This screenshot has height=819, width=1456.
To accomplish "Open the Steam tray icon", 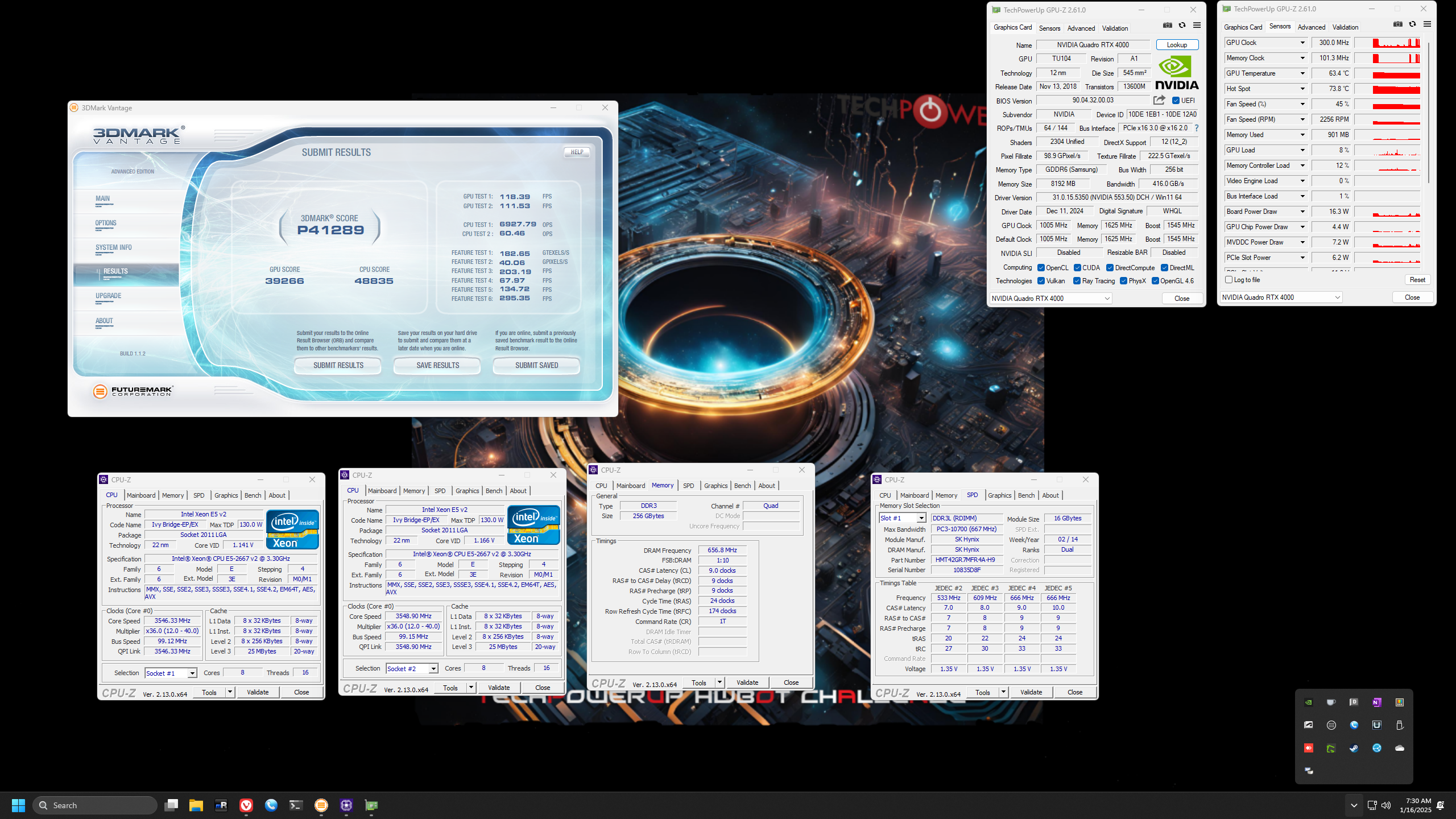I will [1354, 748].
